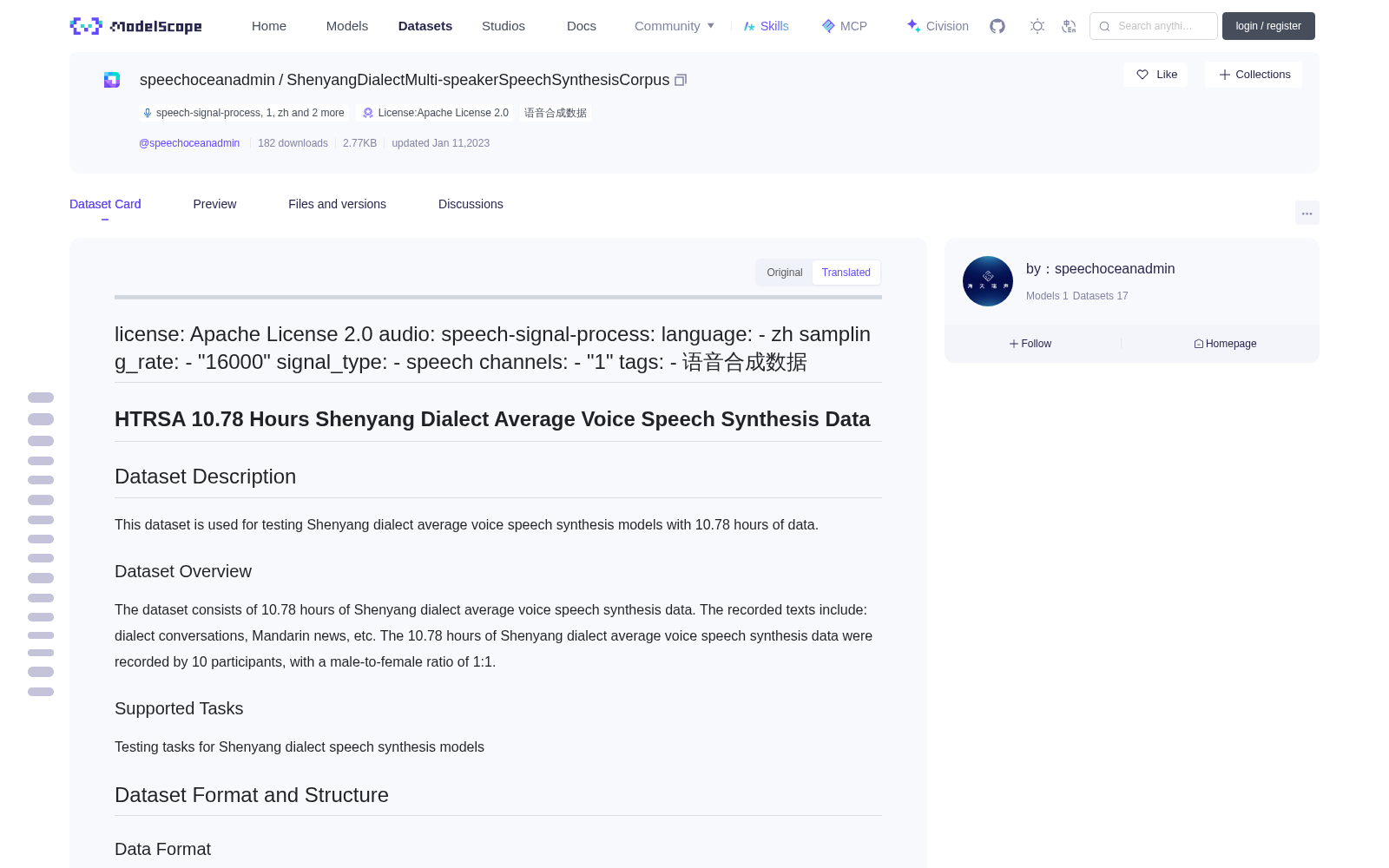Open the Discussions tab
1389x868 pixels.
pos(471,204)
